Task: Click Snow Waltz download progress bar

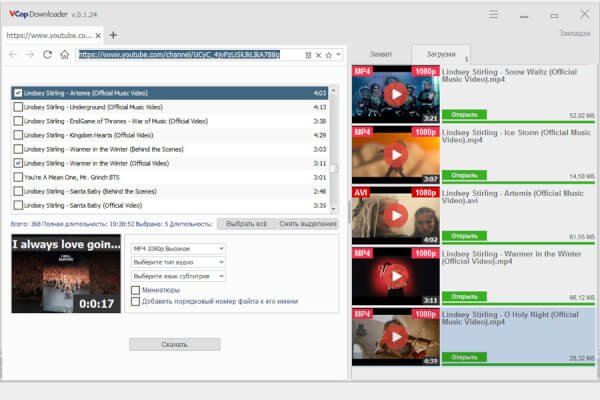Action: pos(518,122)
